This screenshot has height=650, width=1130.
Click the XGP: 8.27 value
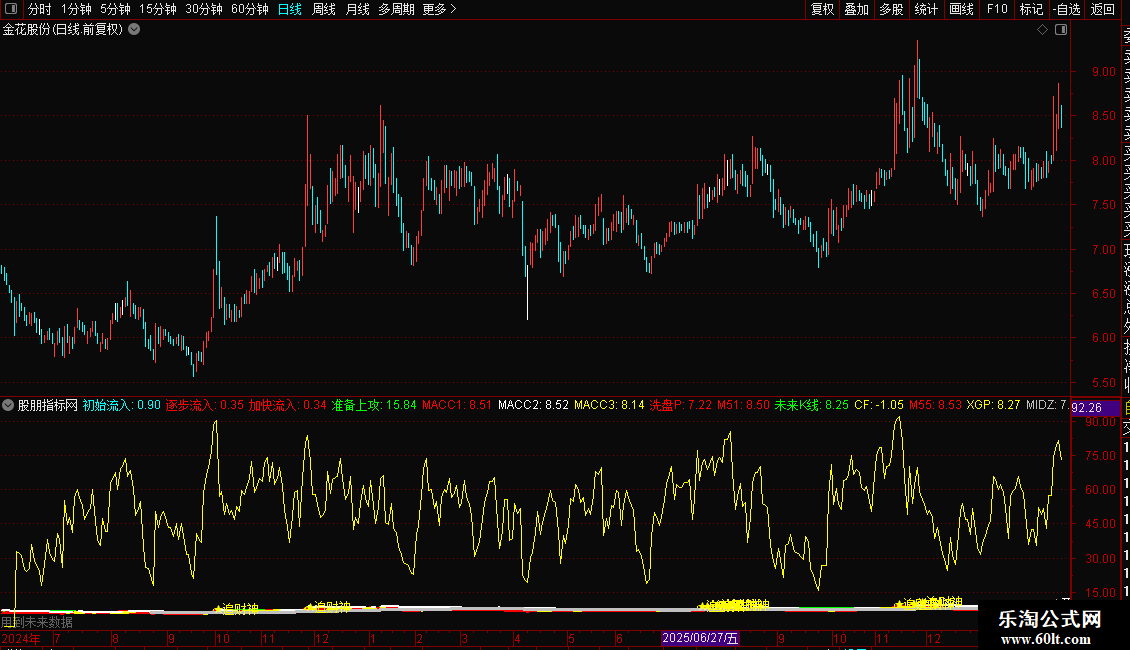coord(994,405)
